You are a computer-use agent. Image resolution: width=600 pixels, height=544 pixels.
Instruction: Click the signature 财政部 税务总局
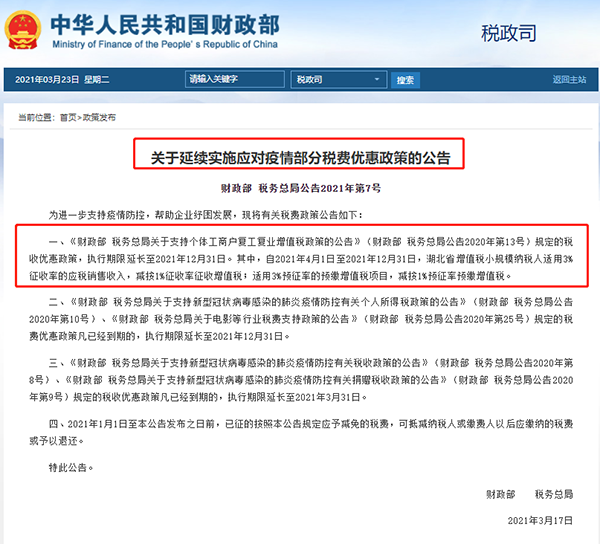coord(530,494)
